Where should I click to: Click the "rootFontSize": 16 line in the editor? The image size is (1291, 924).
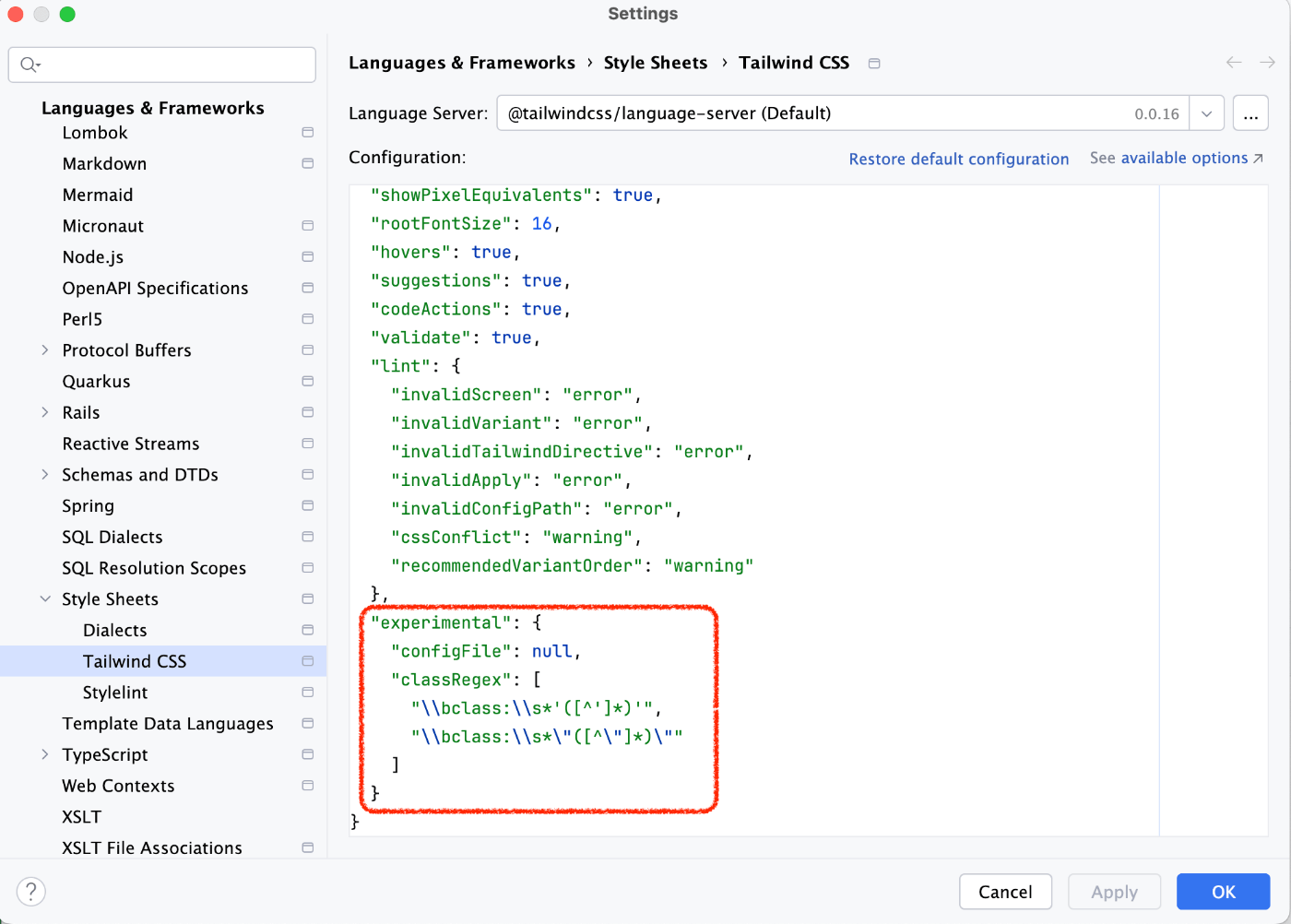(466, 224)
